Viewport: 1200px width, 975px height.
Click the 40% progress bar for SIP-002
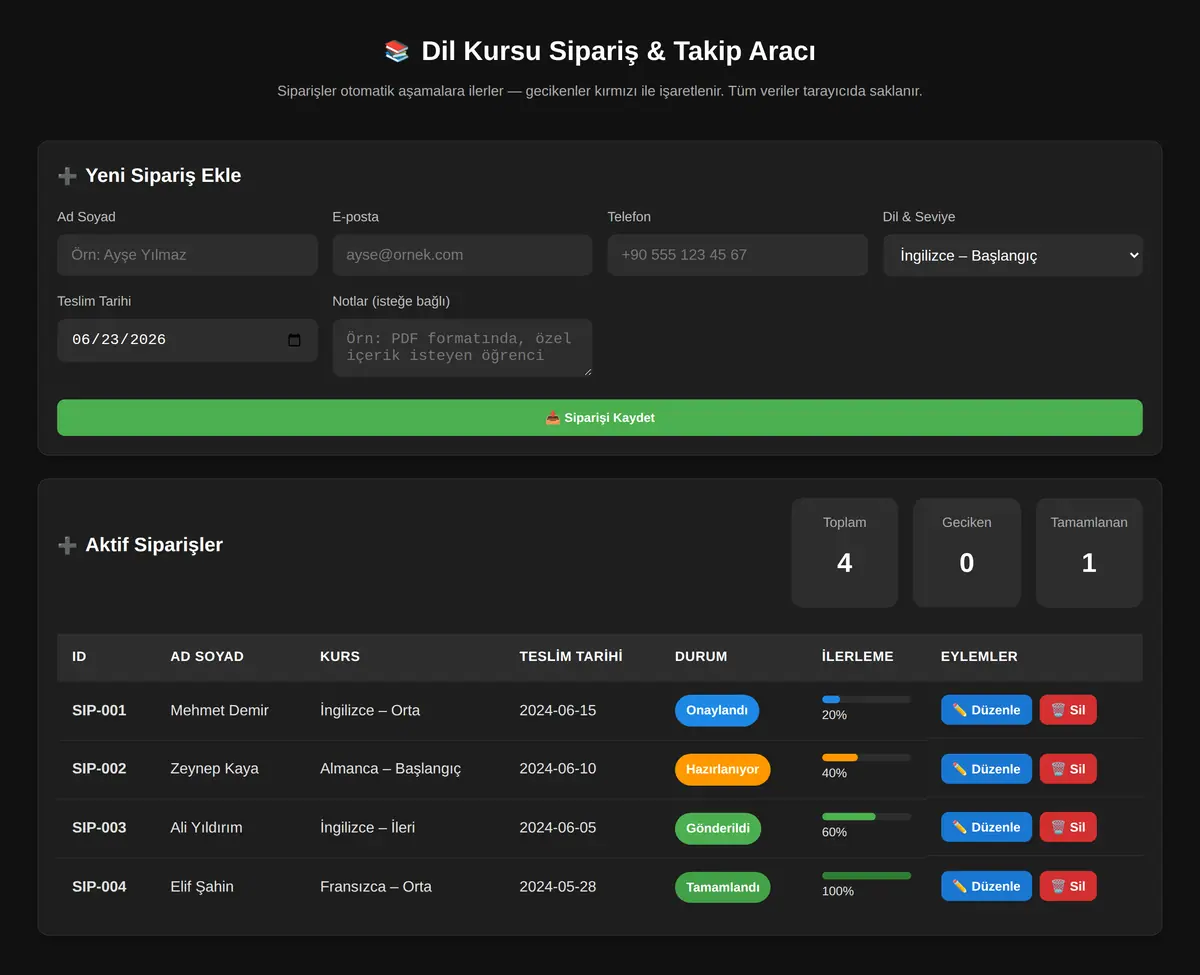point(866,758)
